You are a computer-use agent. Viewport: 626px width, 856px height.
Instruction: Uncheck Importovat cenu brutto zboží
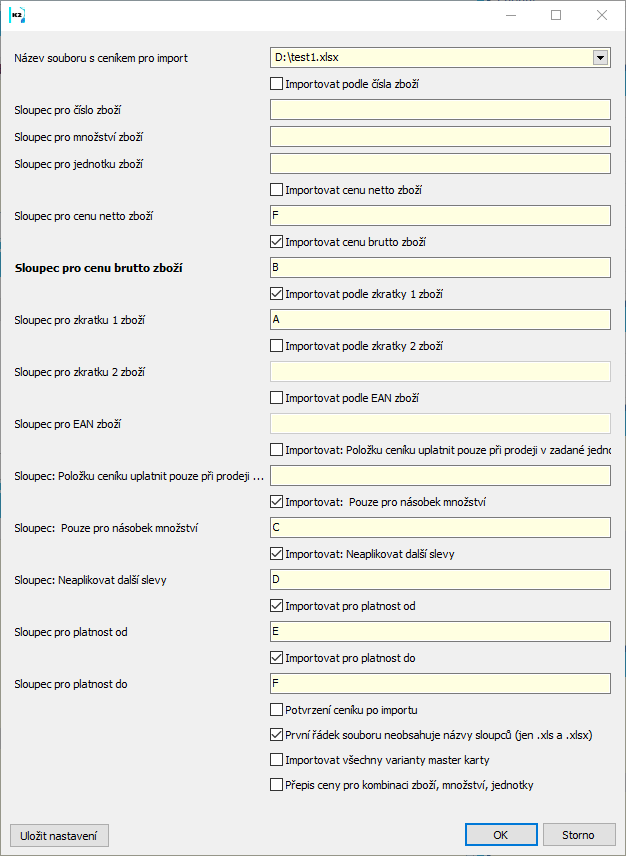tap(277, 241)
